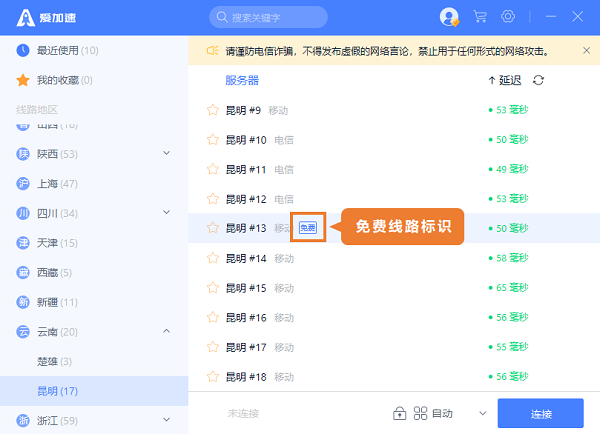
Task: Open the shopping cart
Action: [x=480, y=17]
